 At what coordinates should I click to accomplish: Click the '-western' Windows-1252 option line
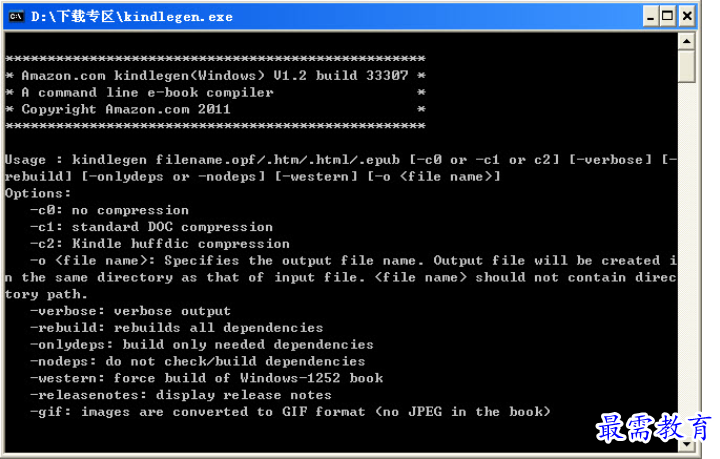tap(206, 378)
